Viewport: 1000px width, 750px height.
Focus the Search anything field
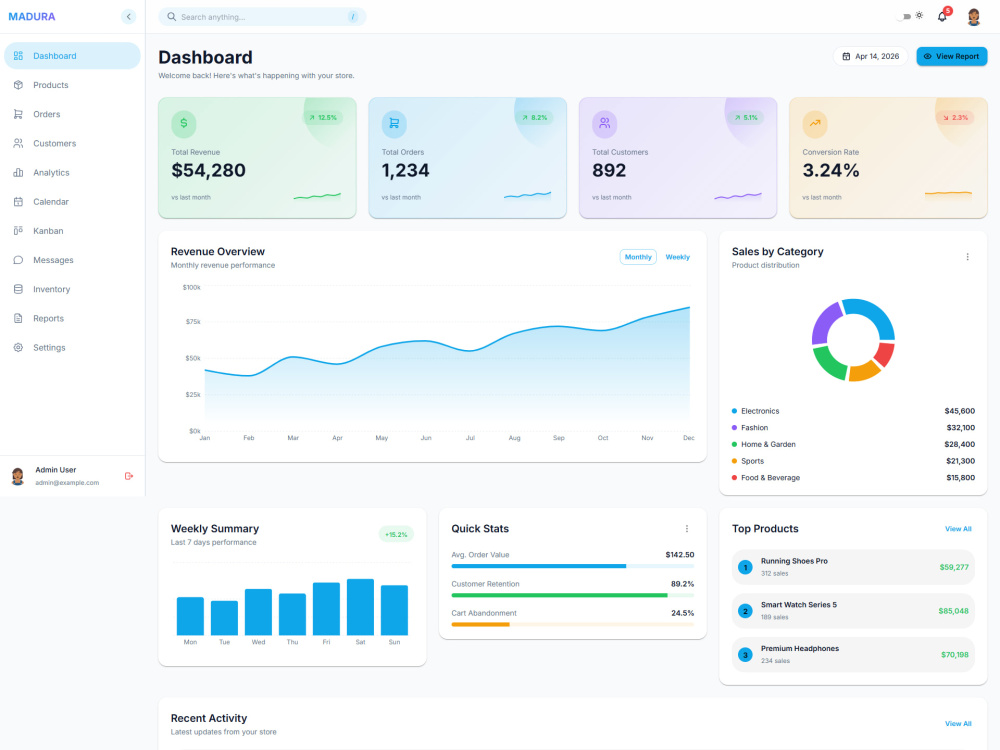262,17
